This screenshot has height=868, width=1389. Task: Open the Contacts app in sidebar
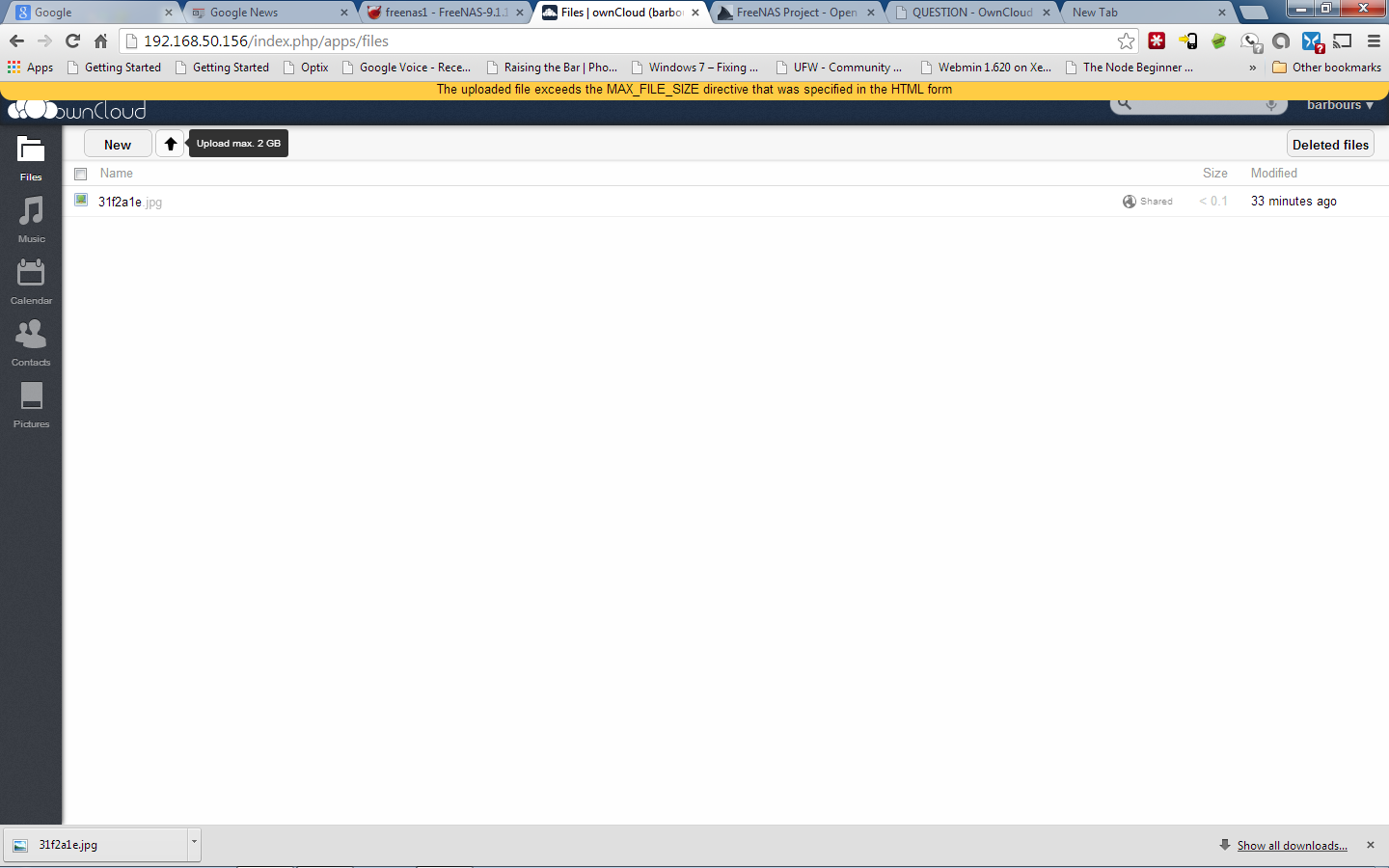(x=31, y=343)
